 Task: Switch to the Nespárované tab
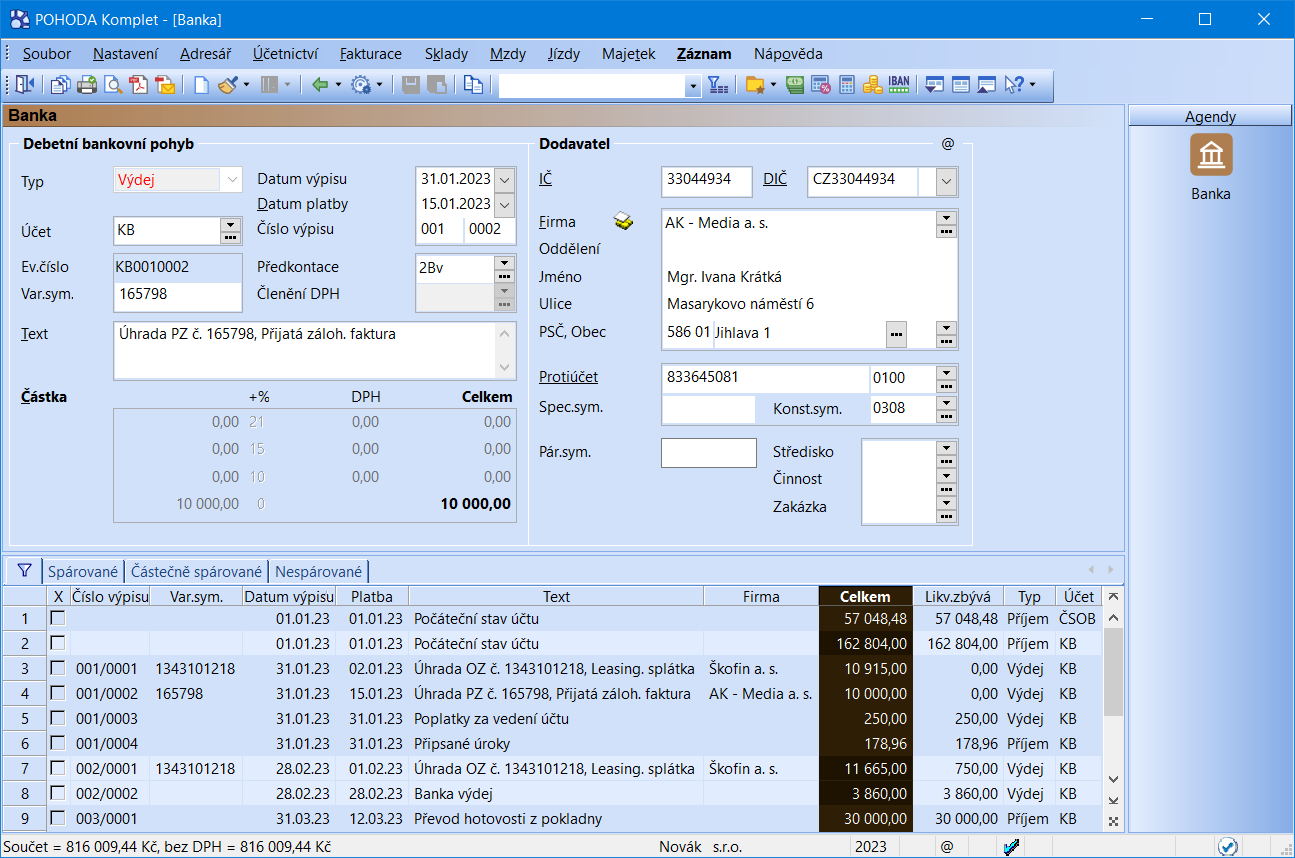[x=318, y=571]
